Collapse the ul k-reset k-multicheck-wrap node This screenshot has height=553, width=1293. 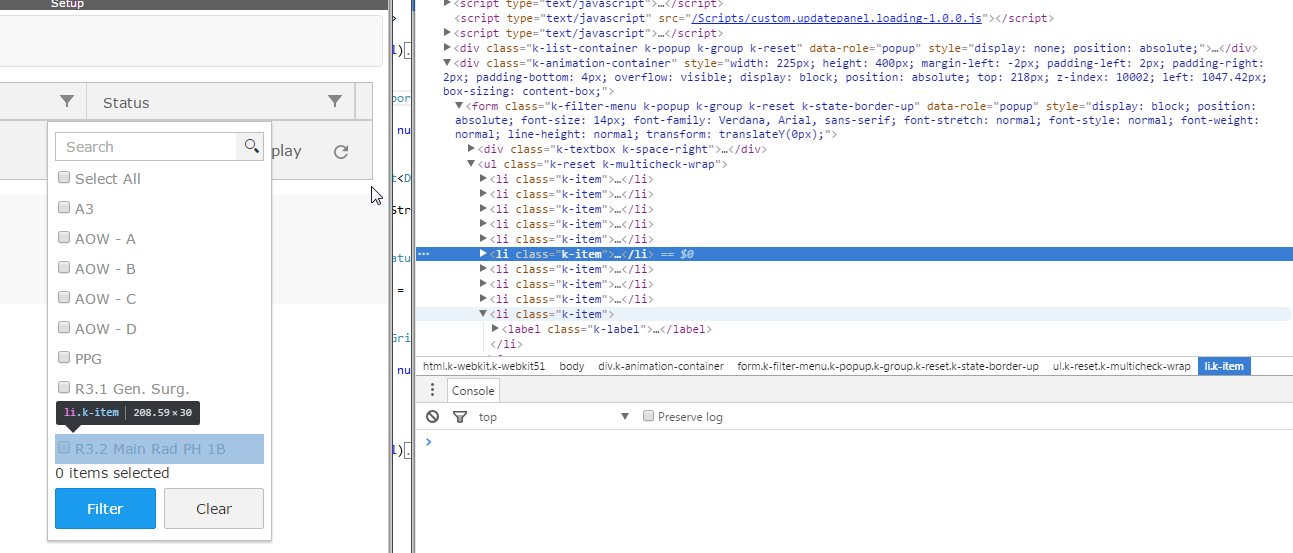coord(472,164)
